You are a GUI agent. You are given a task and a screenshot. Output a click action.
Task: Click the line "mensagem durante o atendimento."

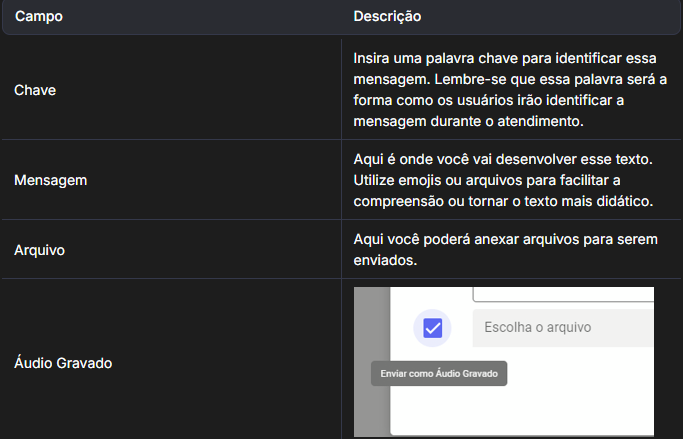(x=468, y=121)
